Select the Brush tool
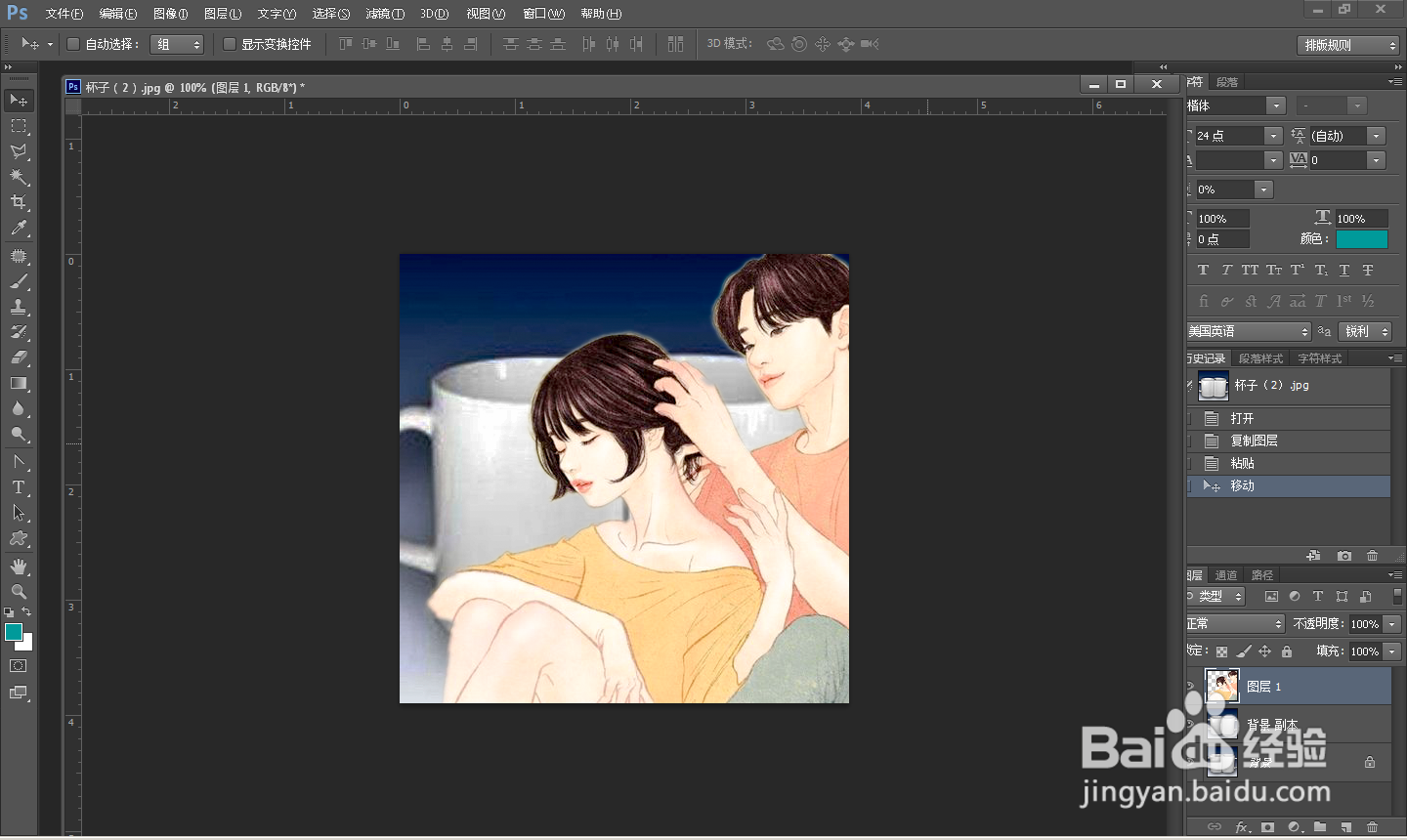Viewport: 1407px width, 840px height. tap(19, 281)
